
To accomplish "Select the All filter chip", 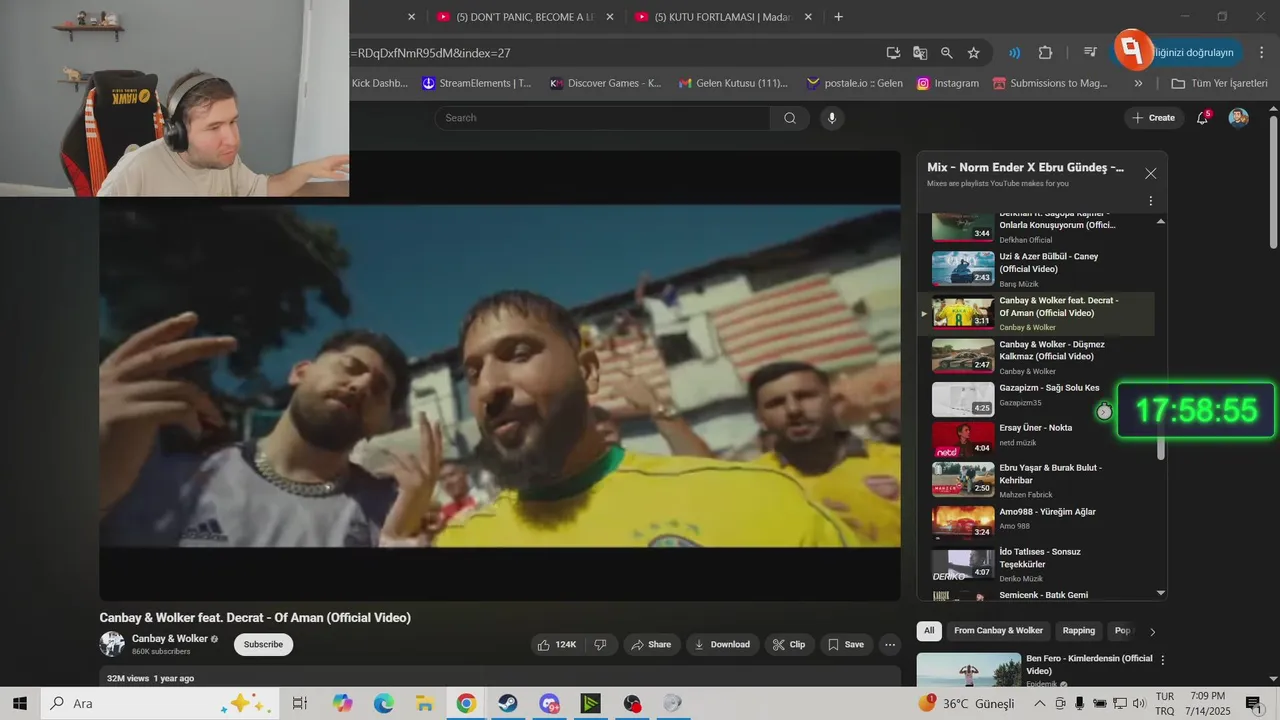I will click(929, 631).
